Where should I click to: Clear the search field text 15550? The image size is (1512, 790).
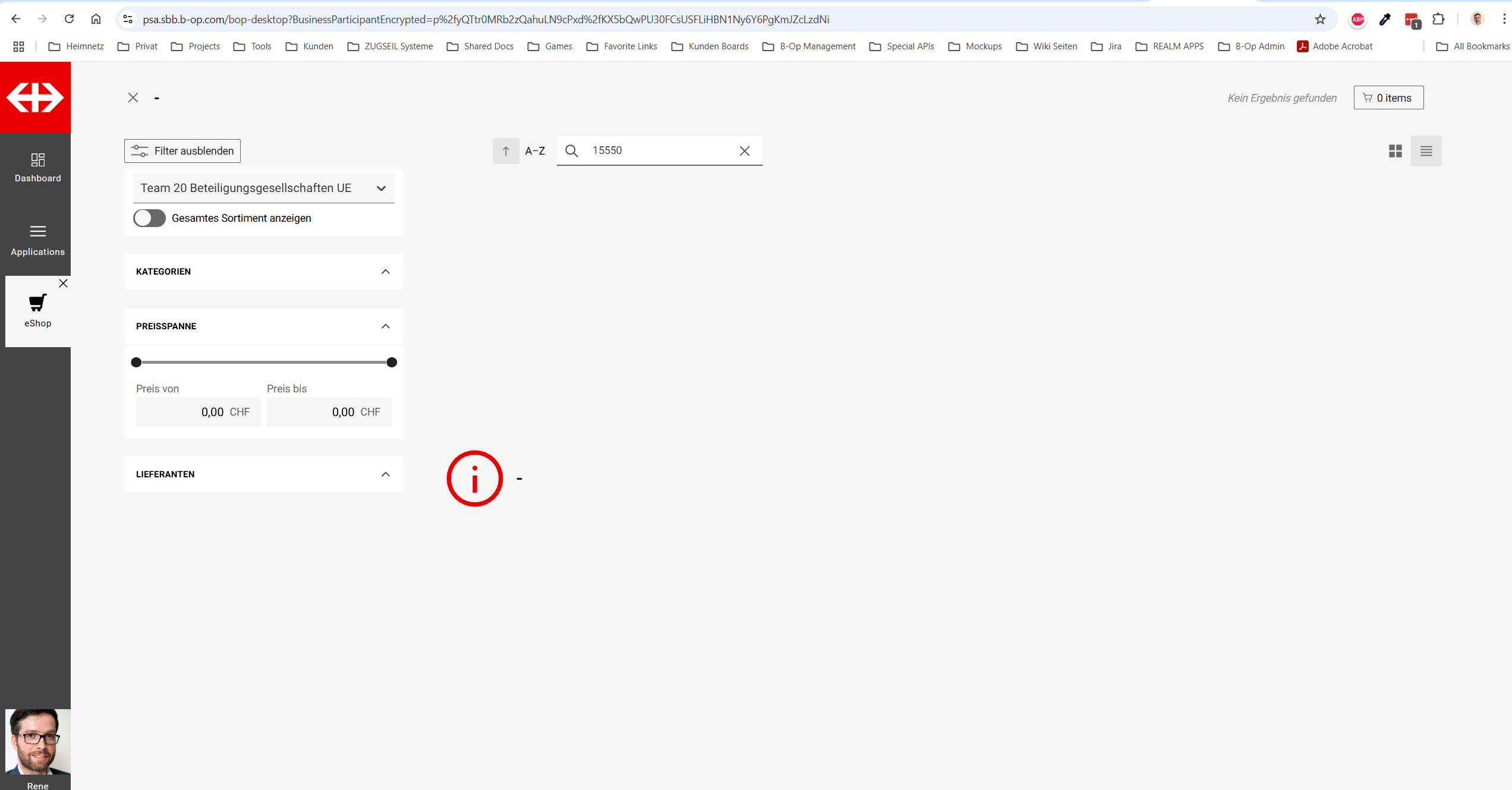744,151
